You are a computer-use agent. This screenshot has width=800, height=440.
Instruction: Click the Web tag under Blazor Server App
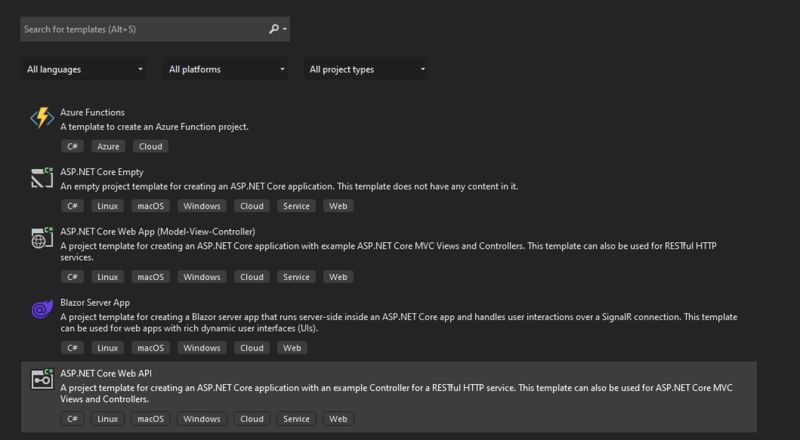click(x=292, y=348)
